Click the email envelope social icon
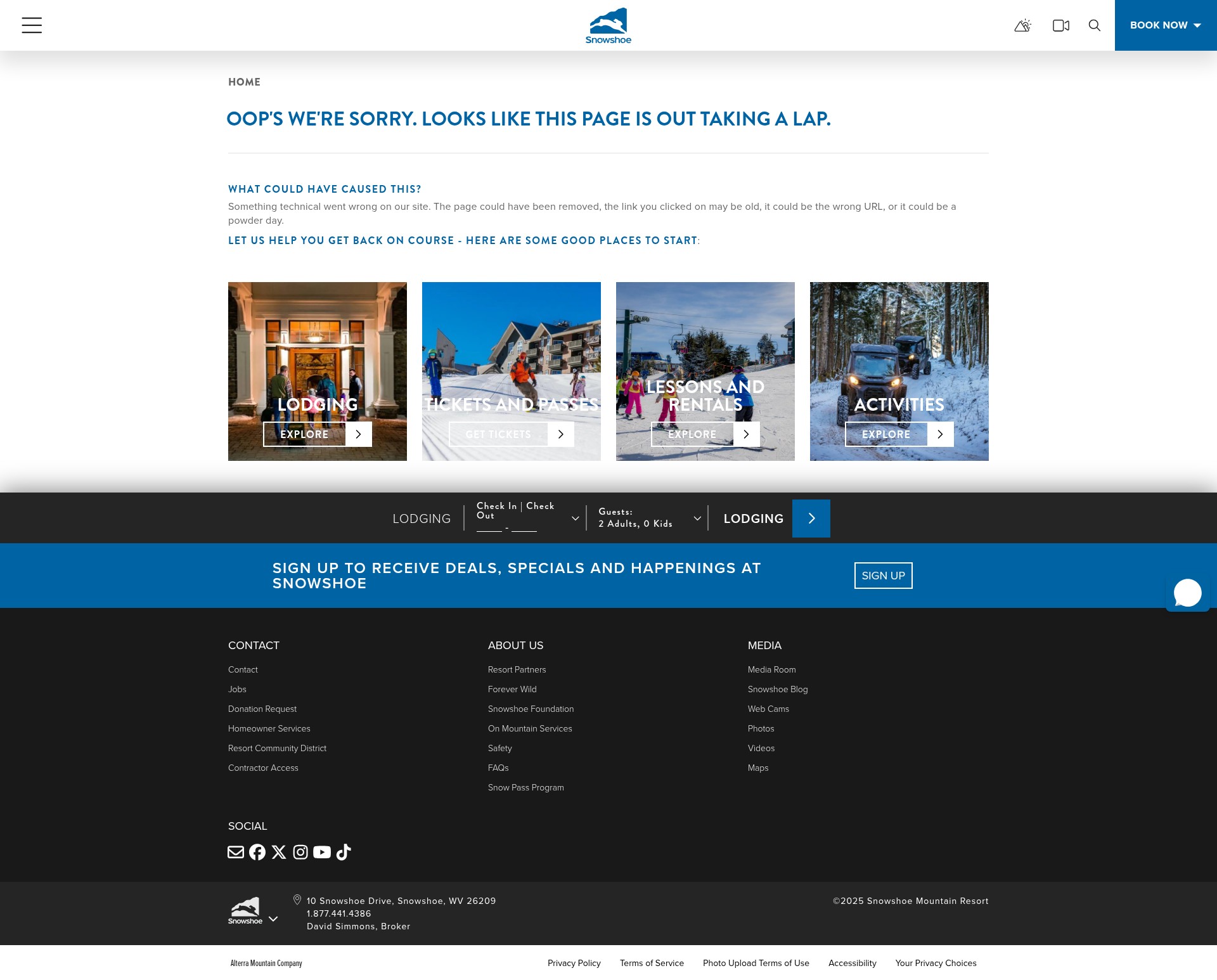This screenshot has width=1217, height=980. 236,852
